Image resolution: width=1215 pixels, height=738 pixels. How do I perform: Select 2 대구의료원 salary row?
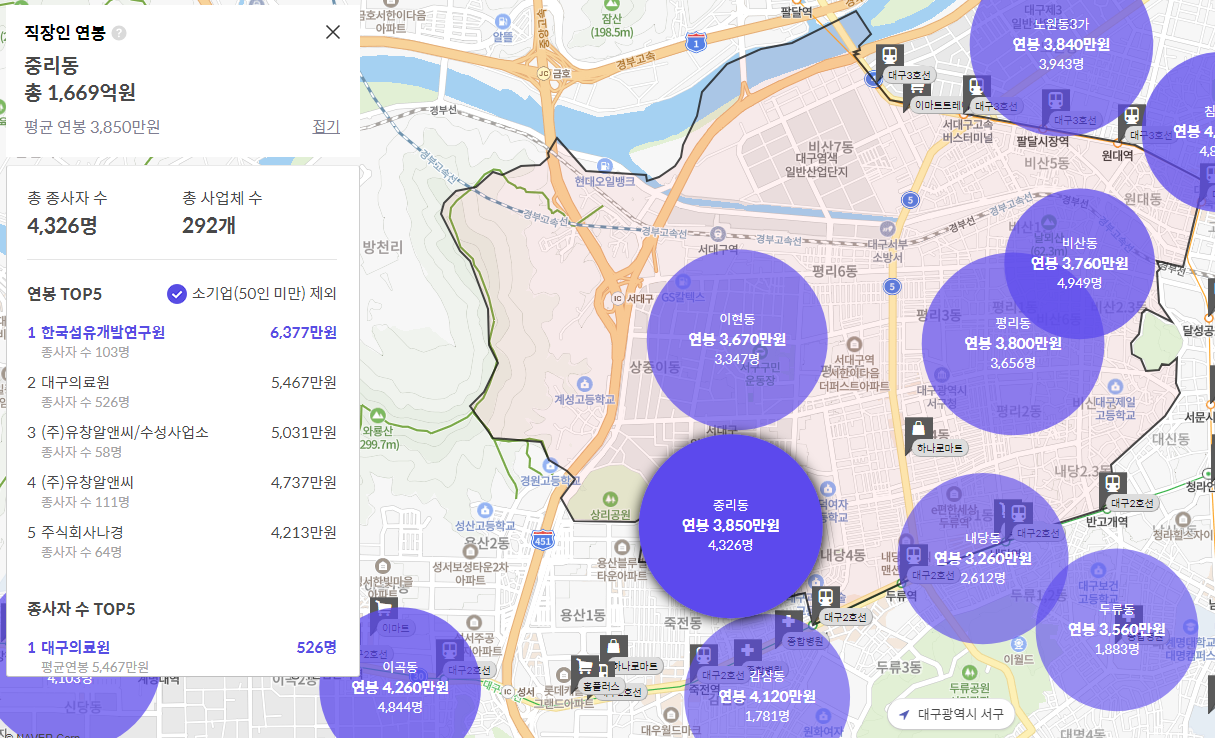point(182,391)
